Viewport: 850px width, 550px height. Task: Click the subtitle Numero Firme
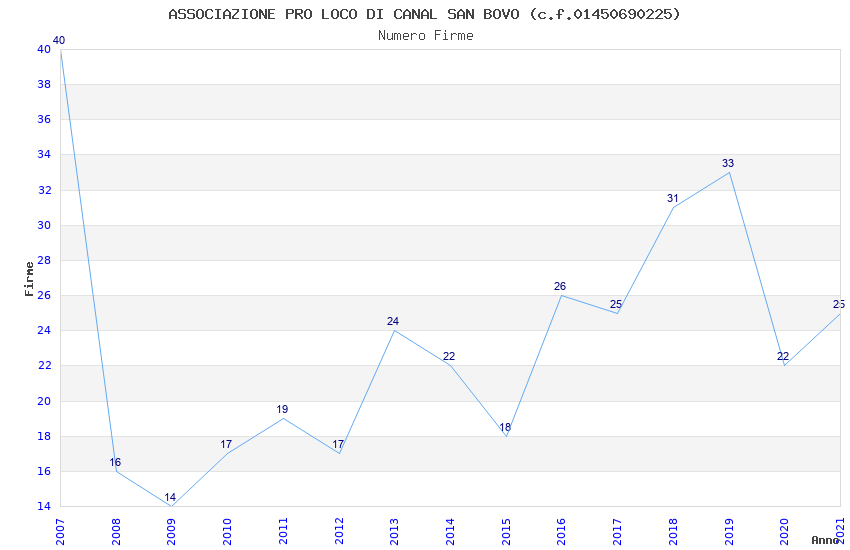(426, 36)
